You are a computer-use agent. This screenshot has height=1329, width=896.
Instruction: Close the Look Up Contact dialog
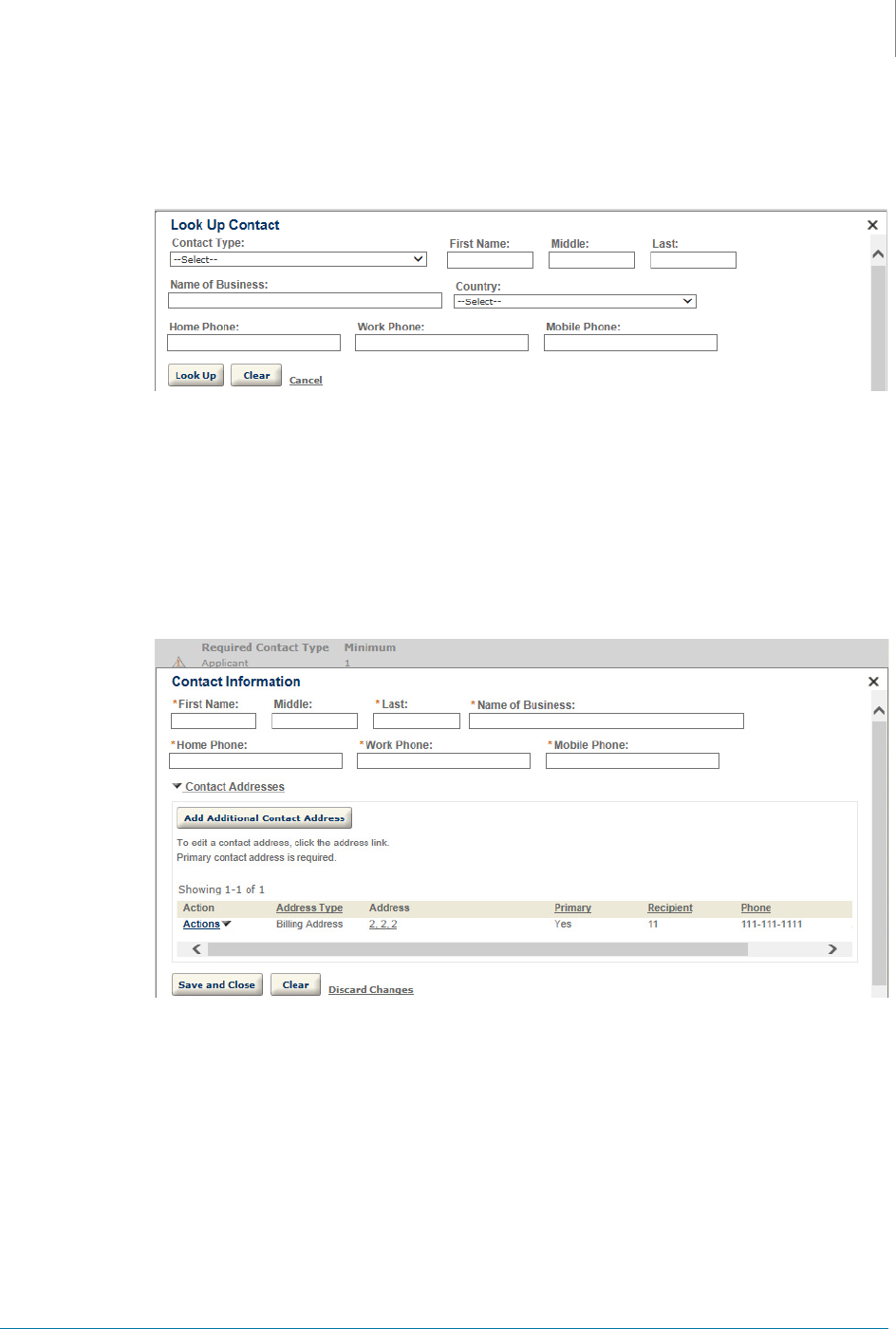(x=872, y=225)
